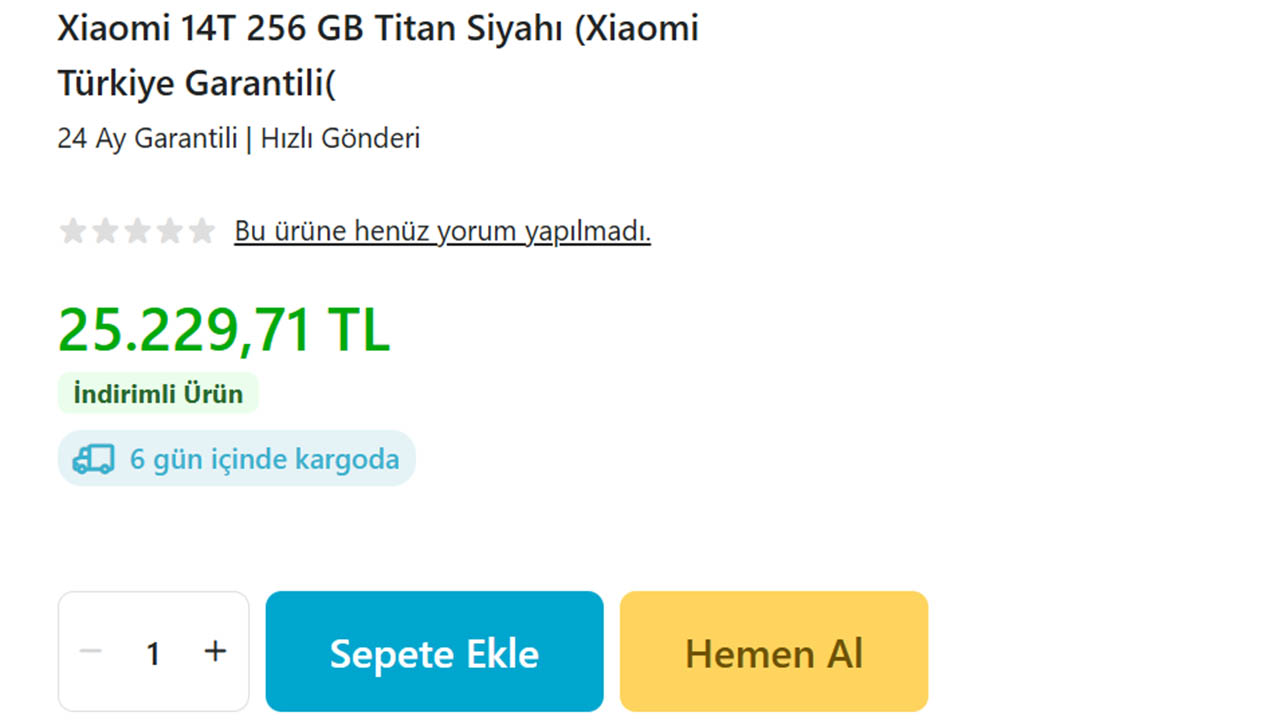Click the second rating star

(105, 232)
